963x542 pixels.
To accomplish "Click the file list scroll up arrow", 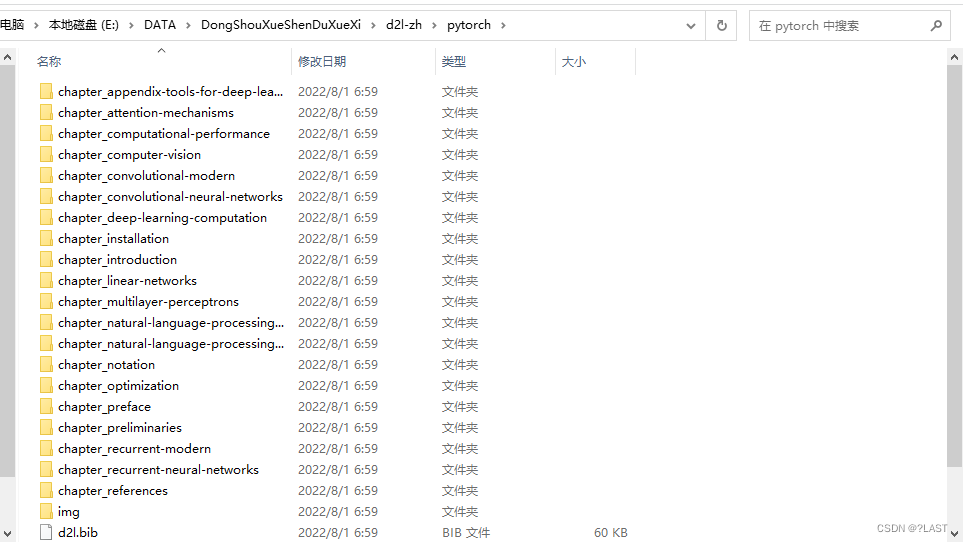I will (x=954, y=57).
